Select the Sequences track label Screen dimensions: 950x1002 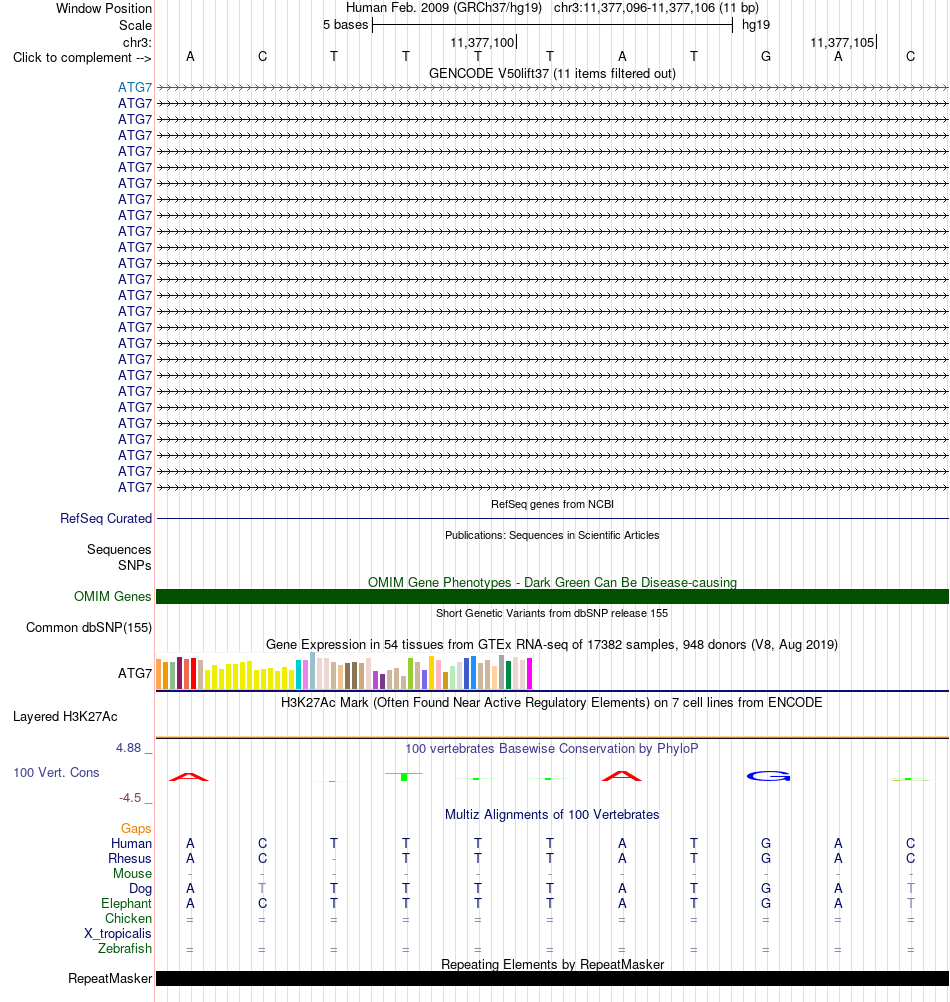119,550
